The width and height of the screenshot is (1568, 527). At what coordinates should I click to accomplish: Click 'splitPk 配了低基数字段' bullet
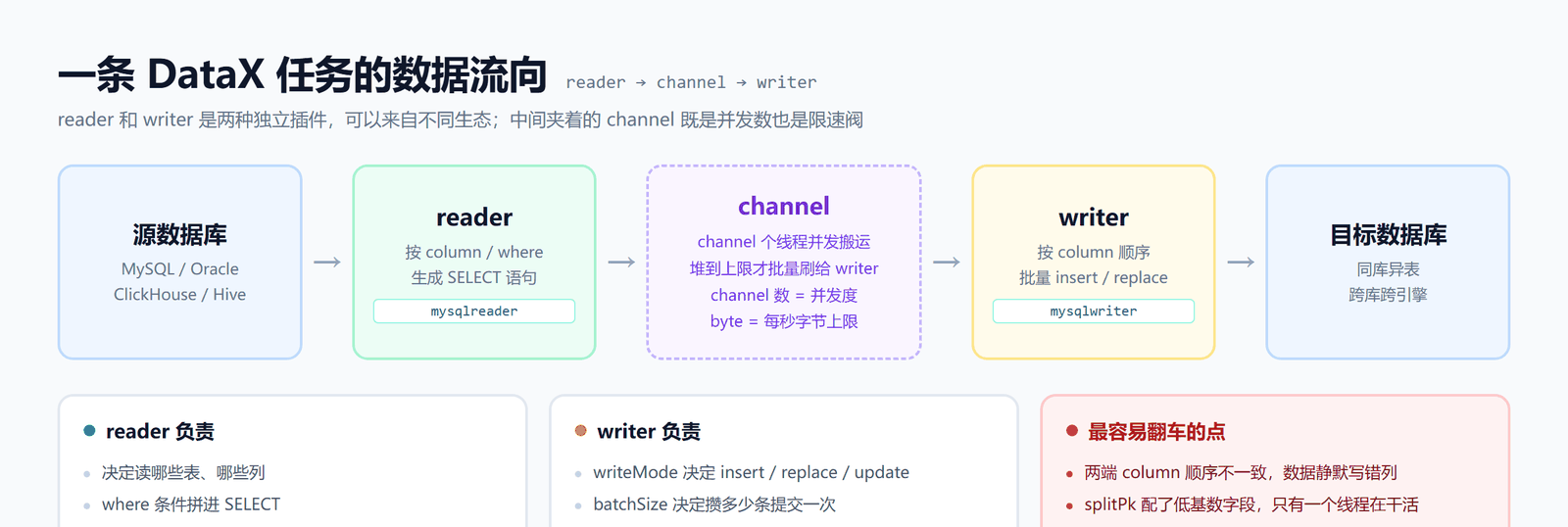pos(1251,504)
